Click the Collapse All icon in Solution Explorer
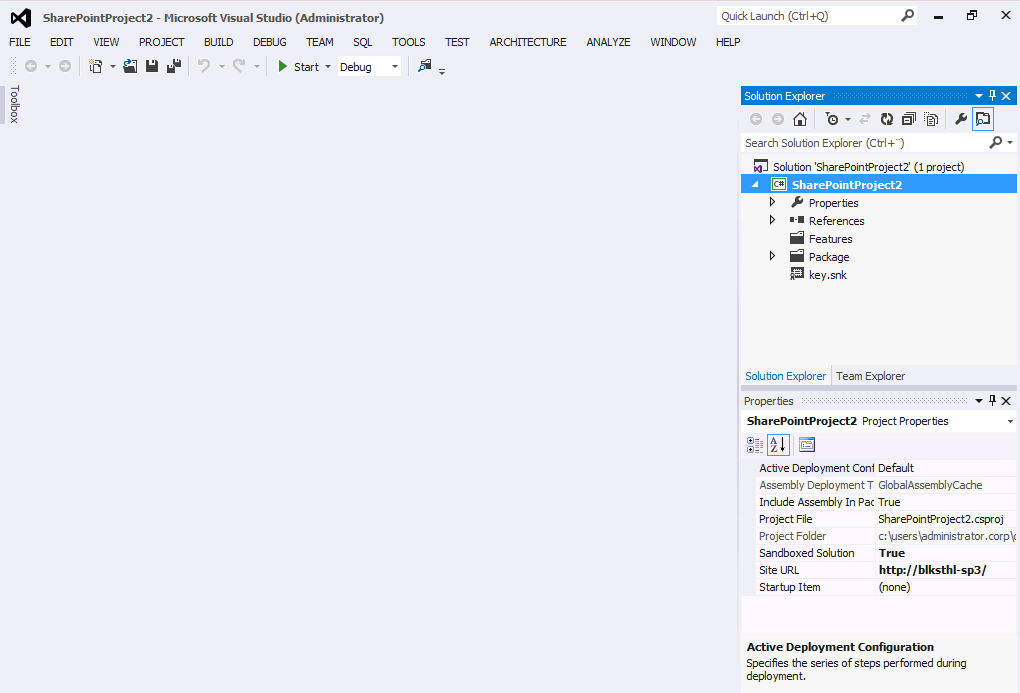Screen dimensions: 1020x693 [x=908, y=119]
